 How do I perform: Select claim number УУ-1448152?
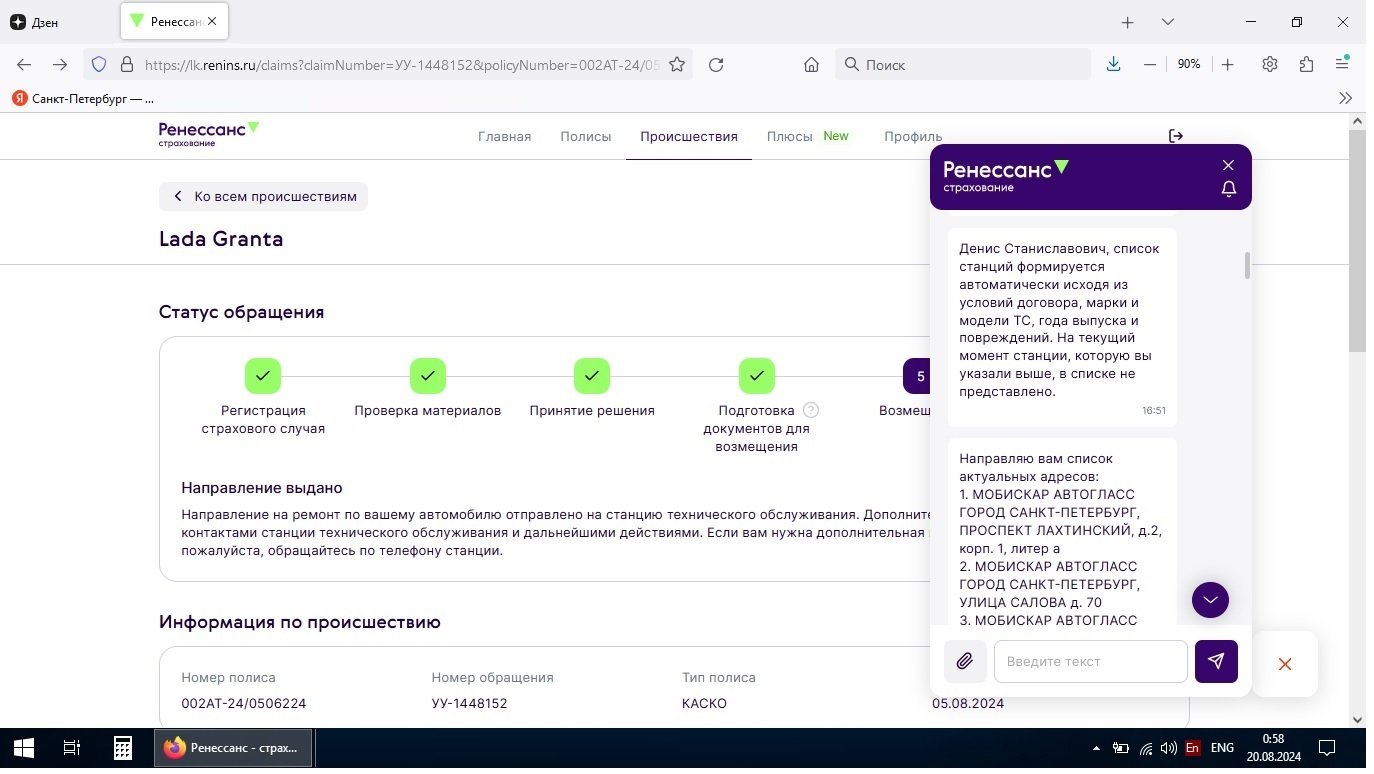[470, 703]
